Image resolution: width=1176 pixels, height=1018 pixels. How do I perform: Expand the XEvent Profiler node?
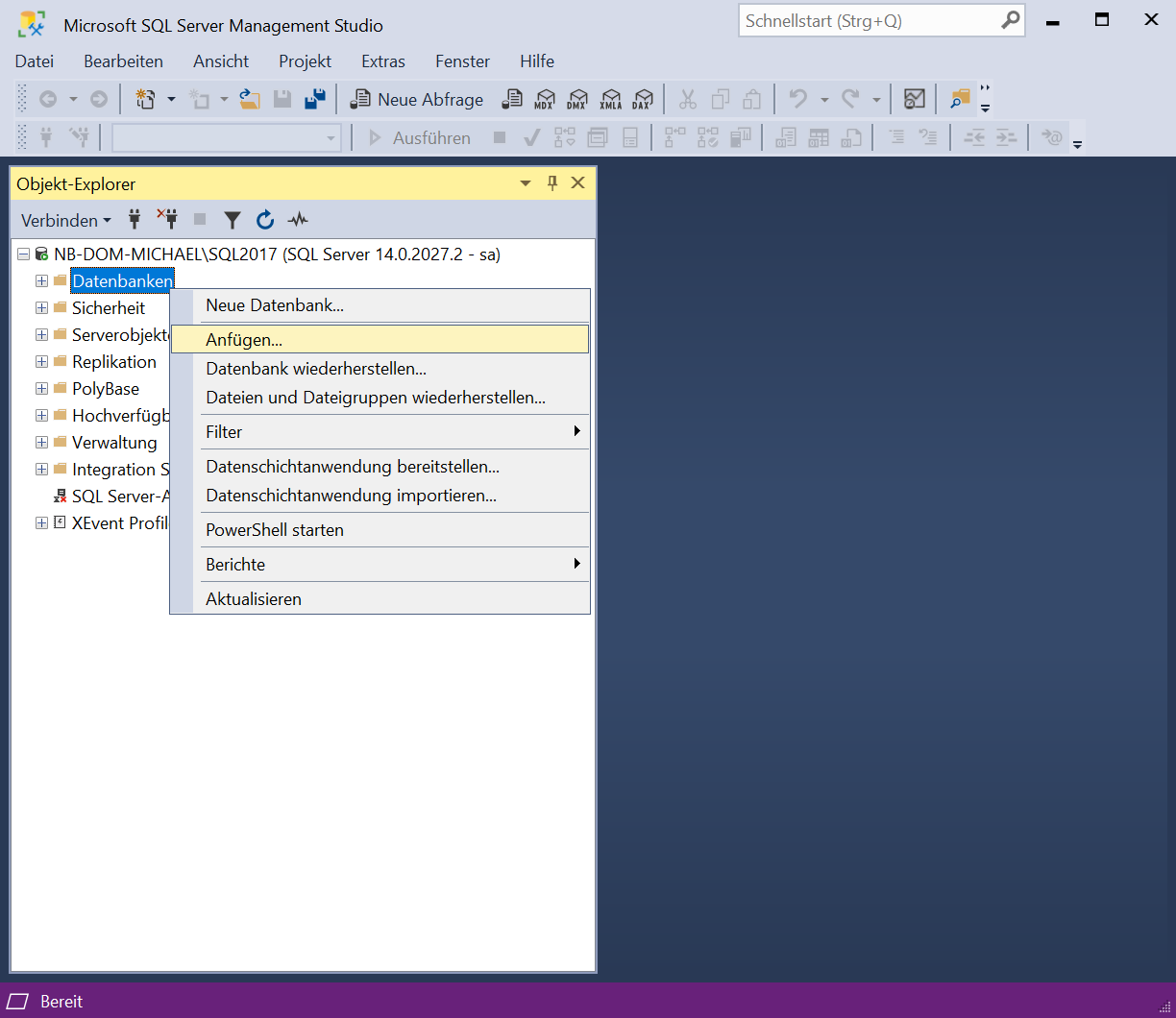pyautogui.click(x=41, y=523)
